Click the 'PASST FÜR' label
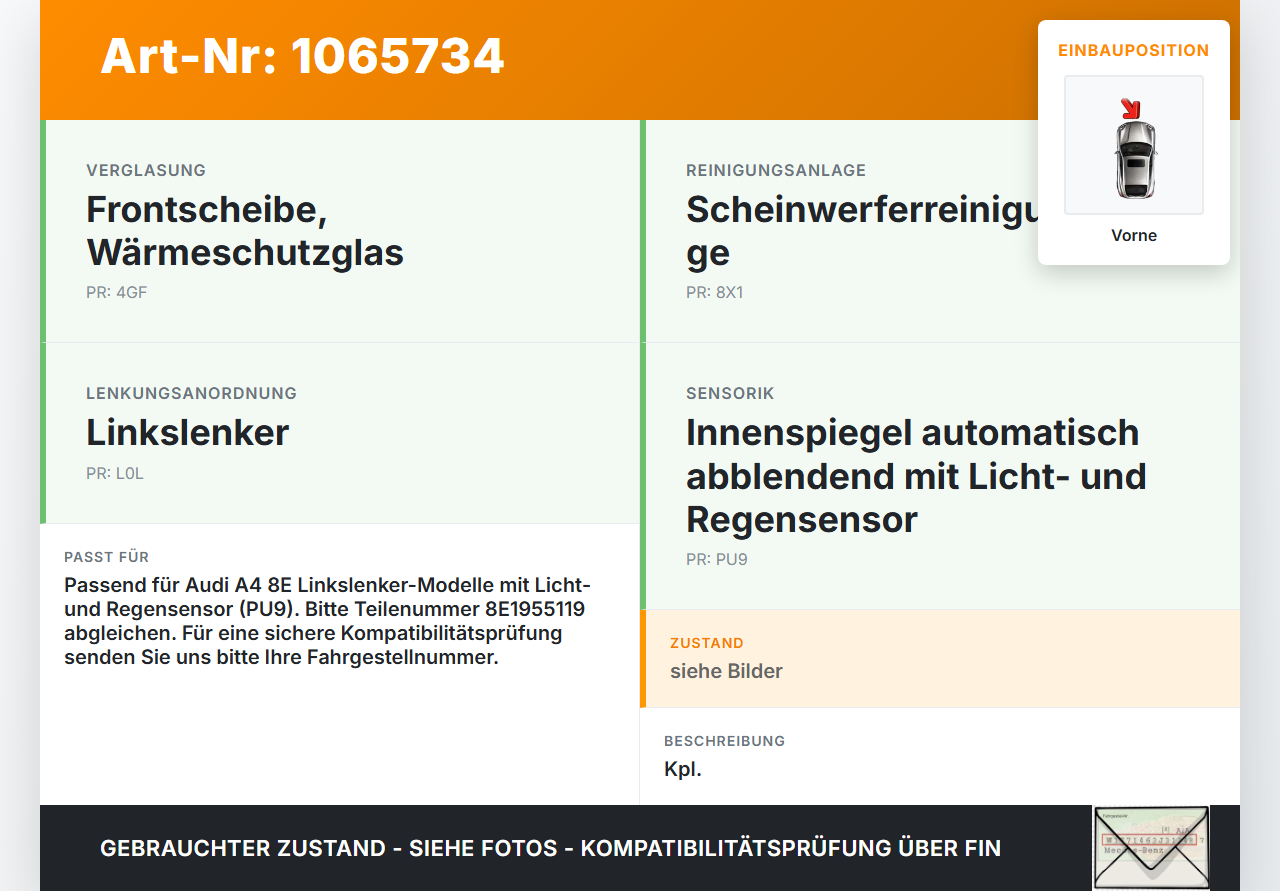This screenshot has width=1280, height=891. pyautogui.click(x=107, y=557)
